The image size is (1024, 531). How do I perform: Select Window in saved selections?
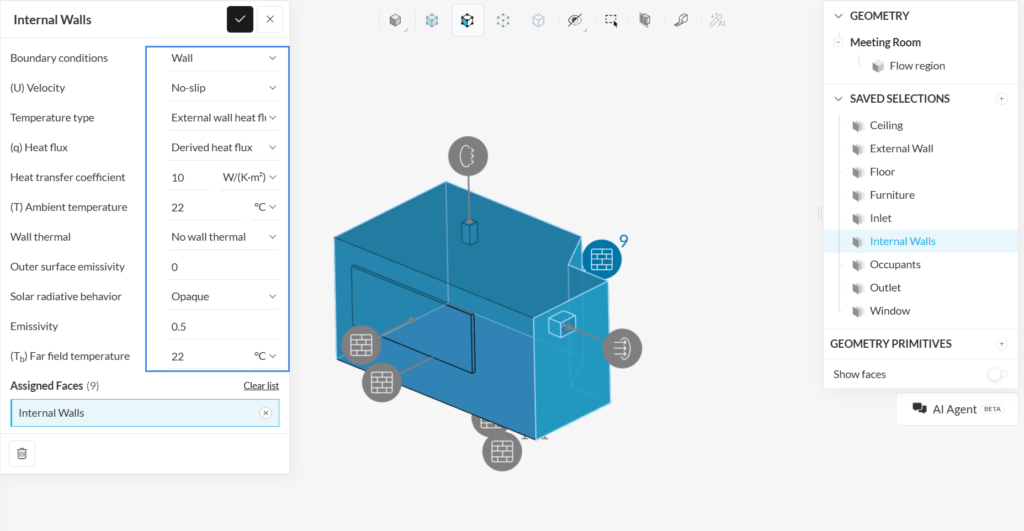(889, 311)
